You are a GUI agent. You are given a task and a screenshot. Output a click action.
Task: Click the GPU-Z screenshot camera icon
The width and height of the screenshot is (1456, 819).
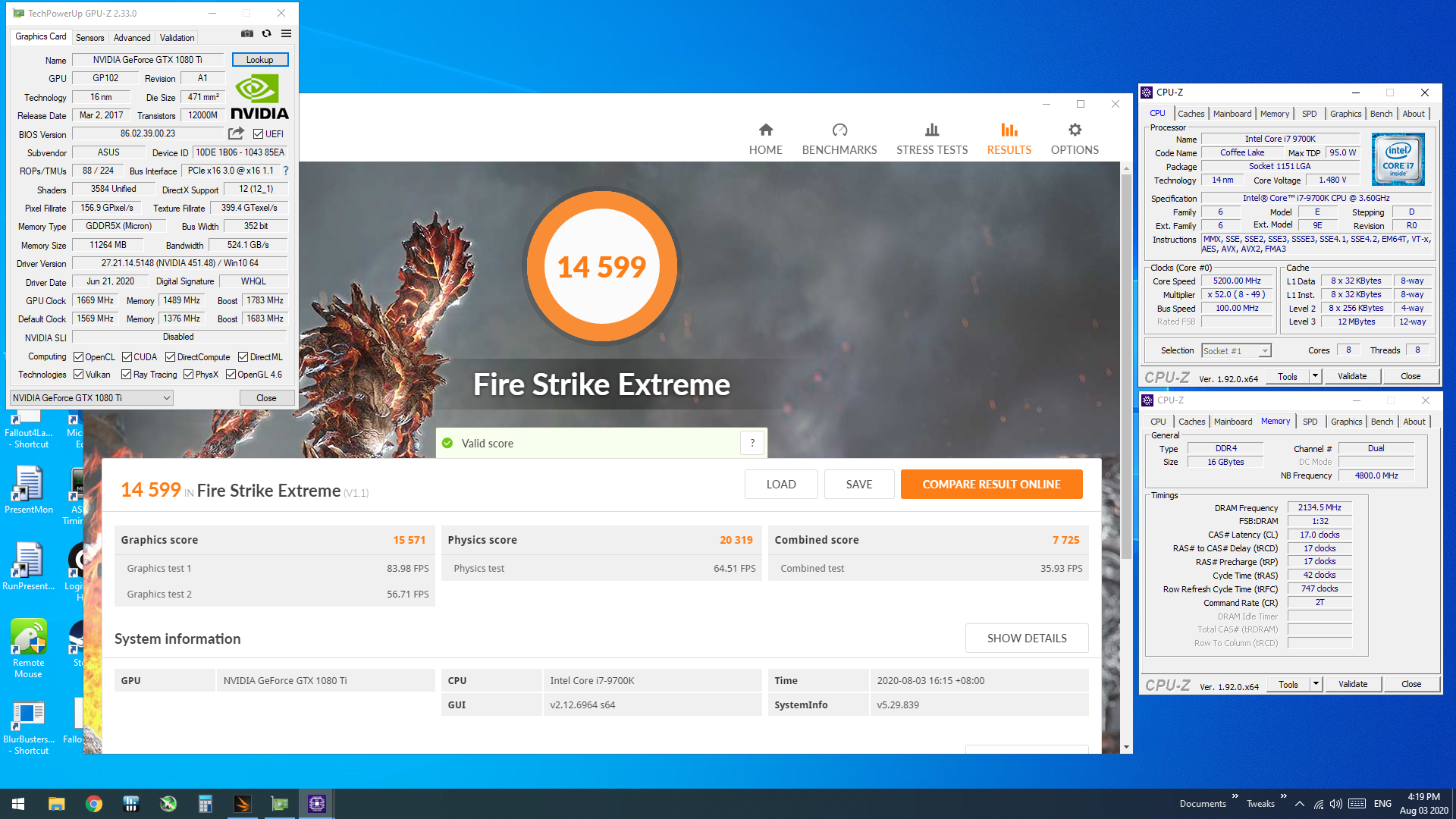click(x=247, y=33)
